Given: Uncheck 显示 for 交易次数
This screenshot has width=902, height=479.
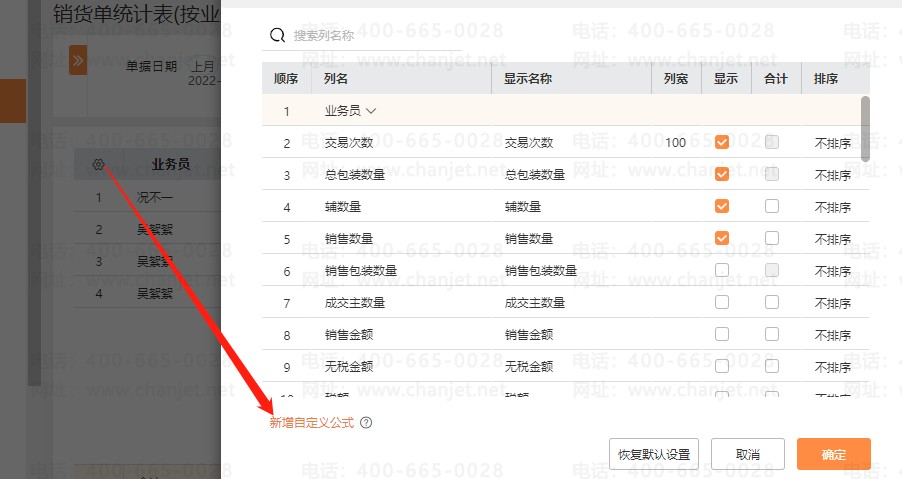Looking at the screenshot, I should click(721, 142).
